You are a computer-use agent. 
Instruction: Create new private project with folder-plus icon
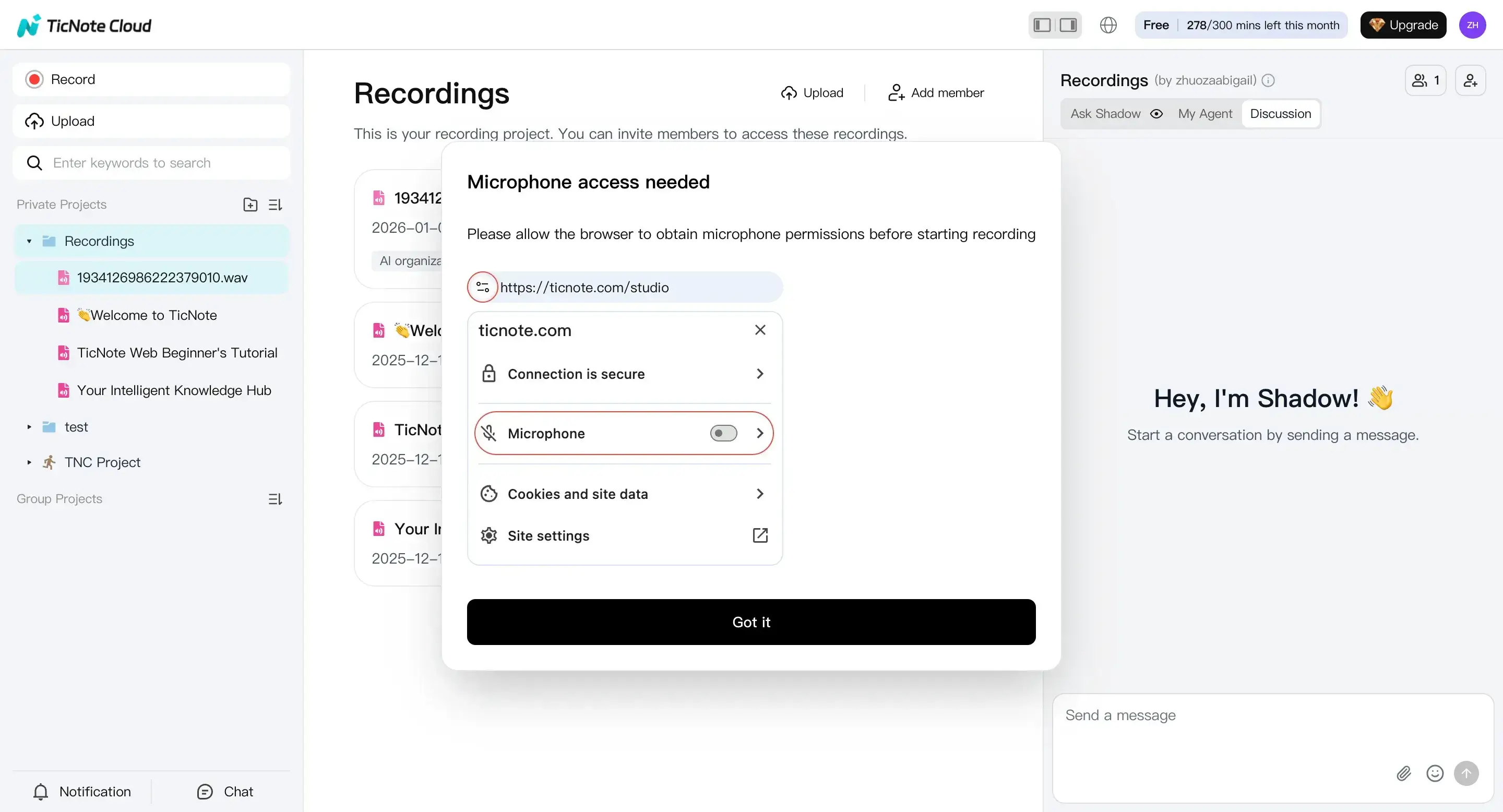[250, 204]
